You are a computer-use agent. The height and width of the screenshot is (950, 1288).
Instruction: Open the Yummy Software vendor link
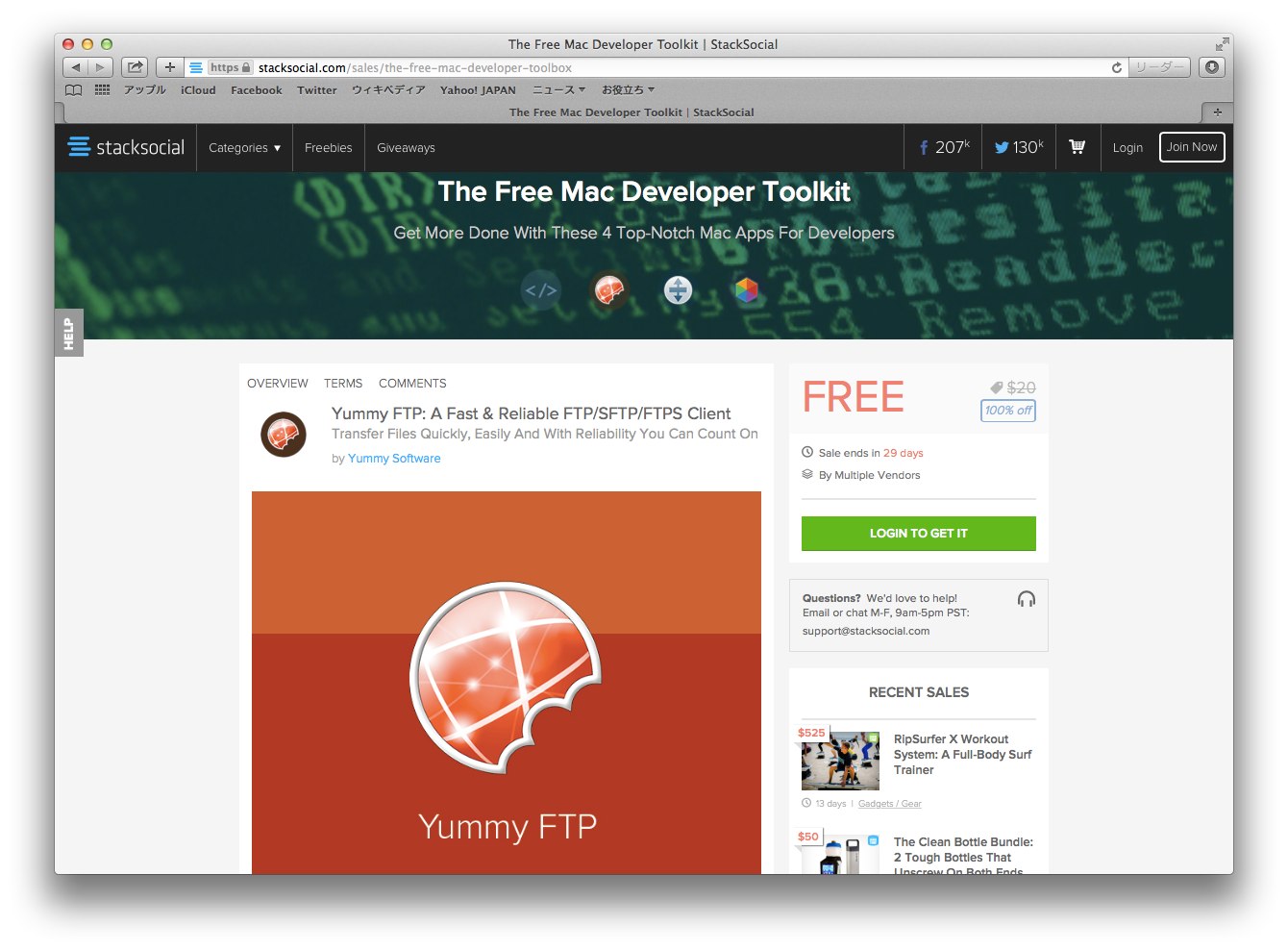click(394, 459)
